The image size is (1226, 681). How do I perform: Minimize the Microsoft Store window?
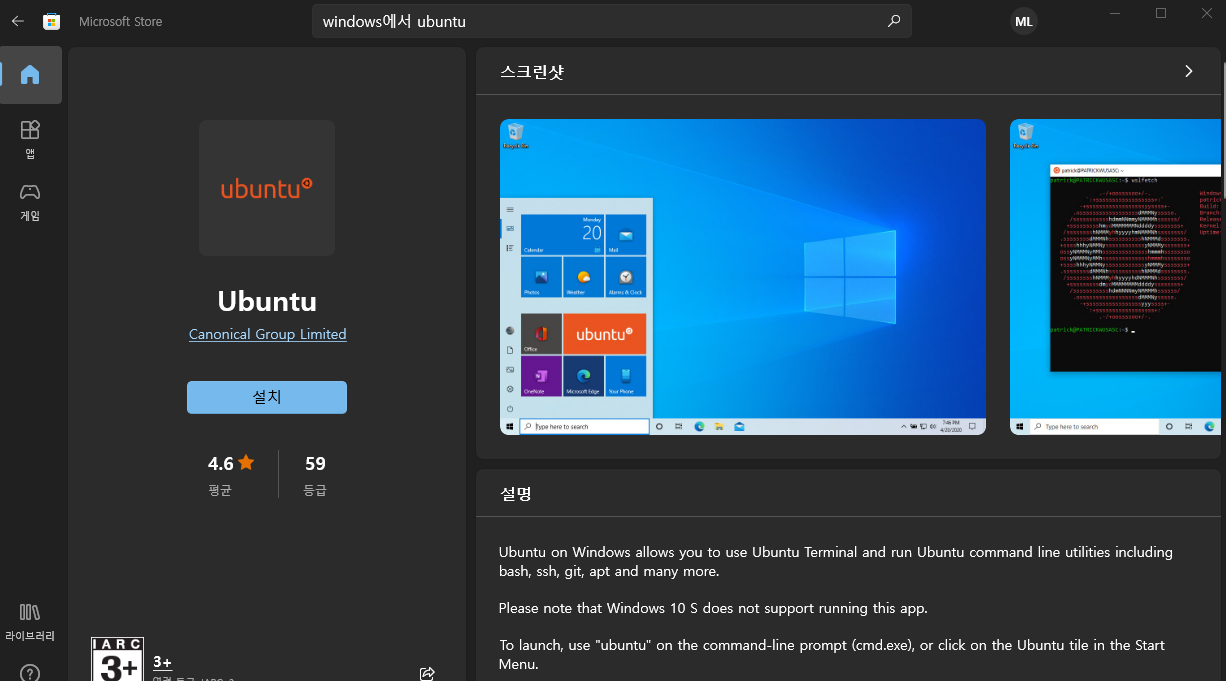click(x=1114, y=13)
